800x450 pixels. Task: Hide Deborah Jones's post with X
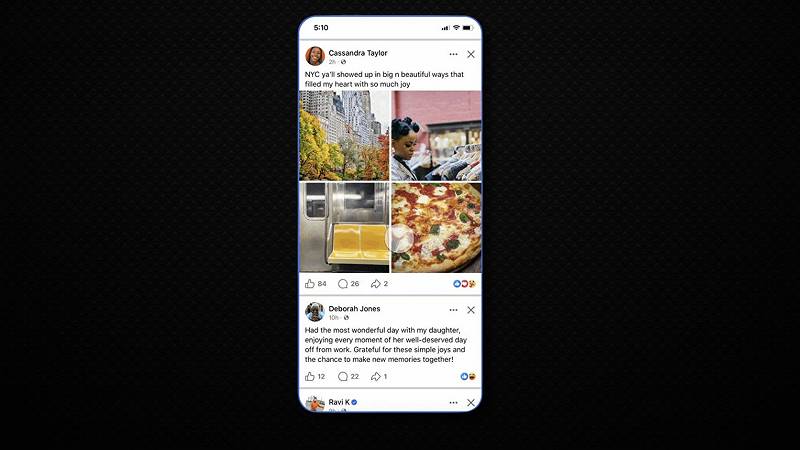pyautogui.click(x=471, y=310)
